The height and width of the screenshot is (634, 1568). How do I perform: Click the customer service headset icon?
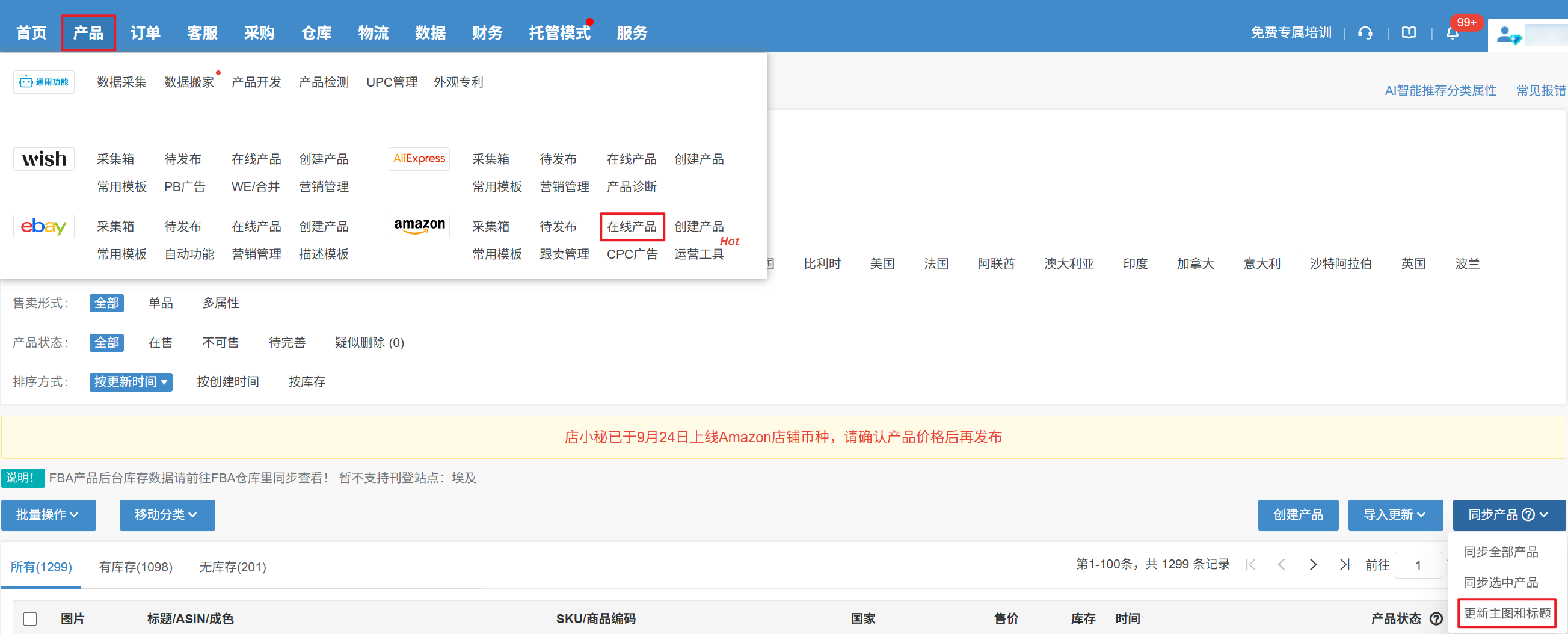(1365, 33)
